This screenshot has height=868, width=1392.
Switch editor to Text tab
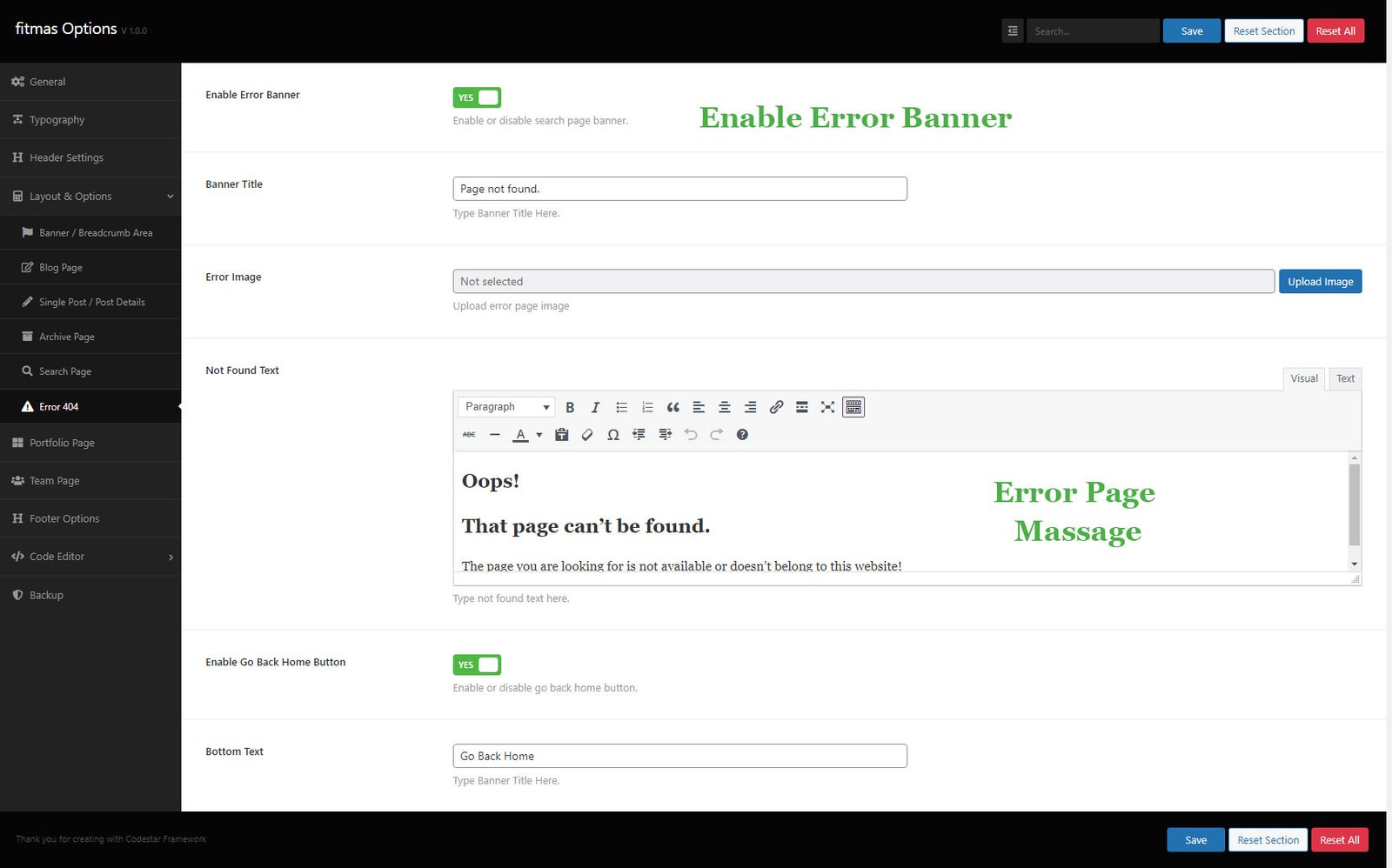point(1345,378)
